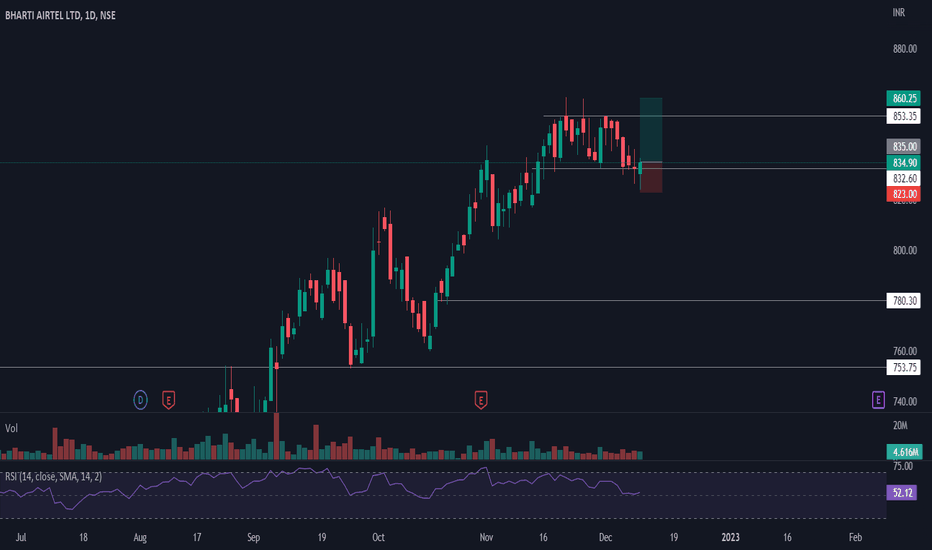Click the Dec label on time axis

click(605, 537)
